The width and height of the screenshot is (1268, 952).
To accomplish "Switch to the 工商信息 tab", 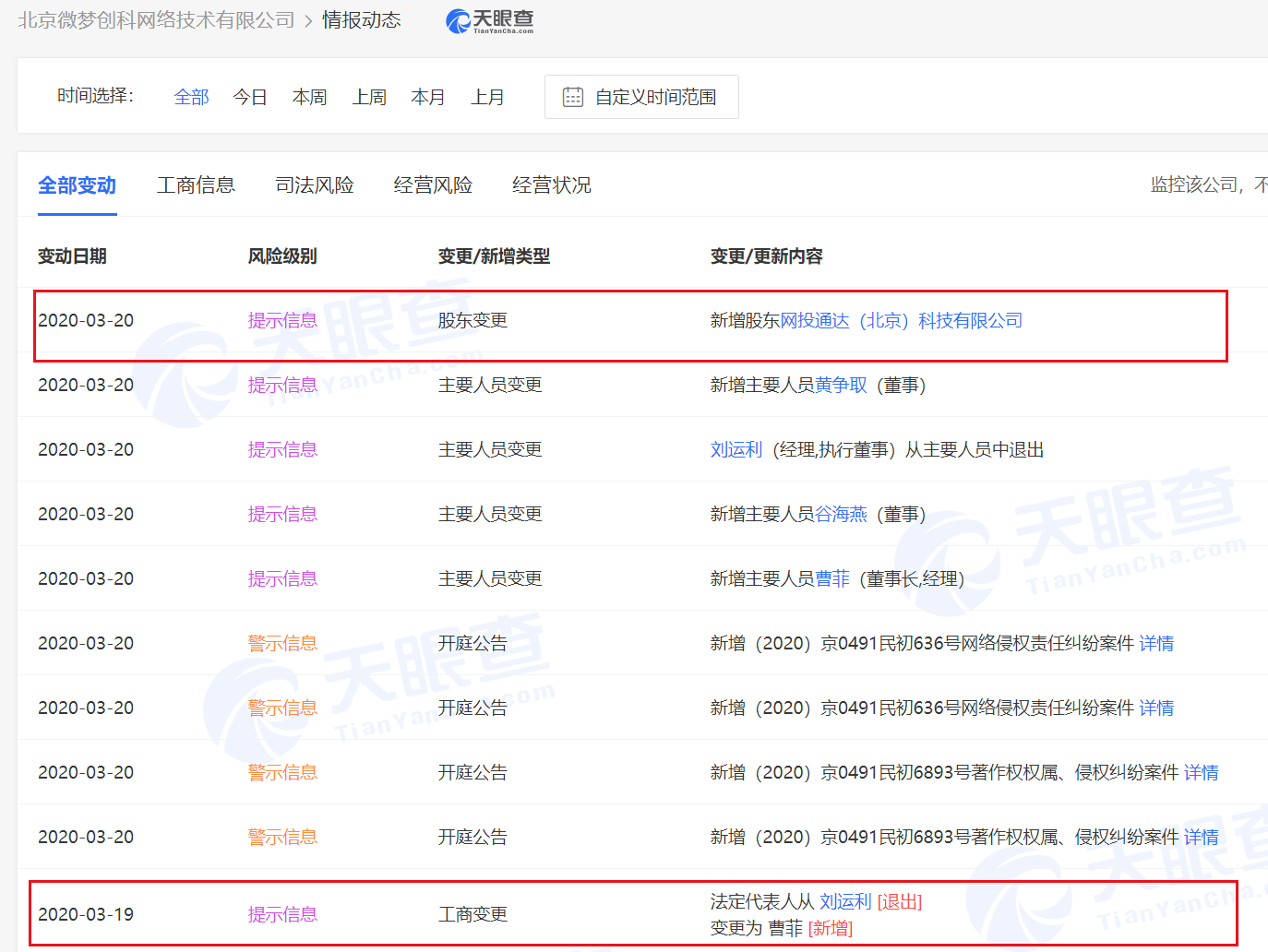I will tap(196, 185).
